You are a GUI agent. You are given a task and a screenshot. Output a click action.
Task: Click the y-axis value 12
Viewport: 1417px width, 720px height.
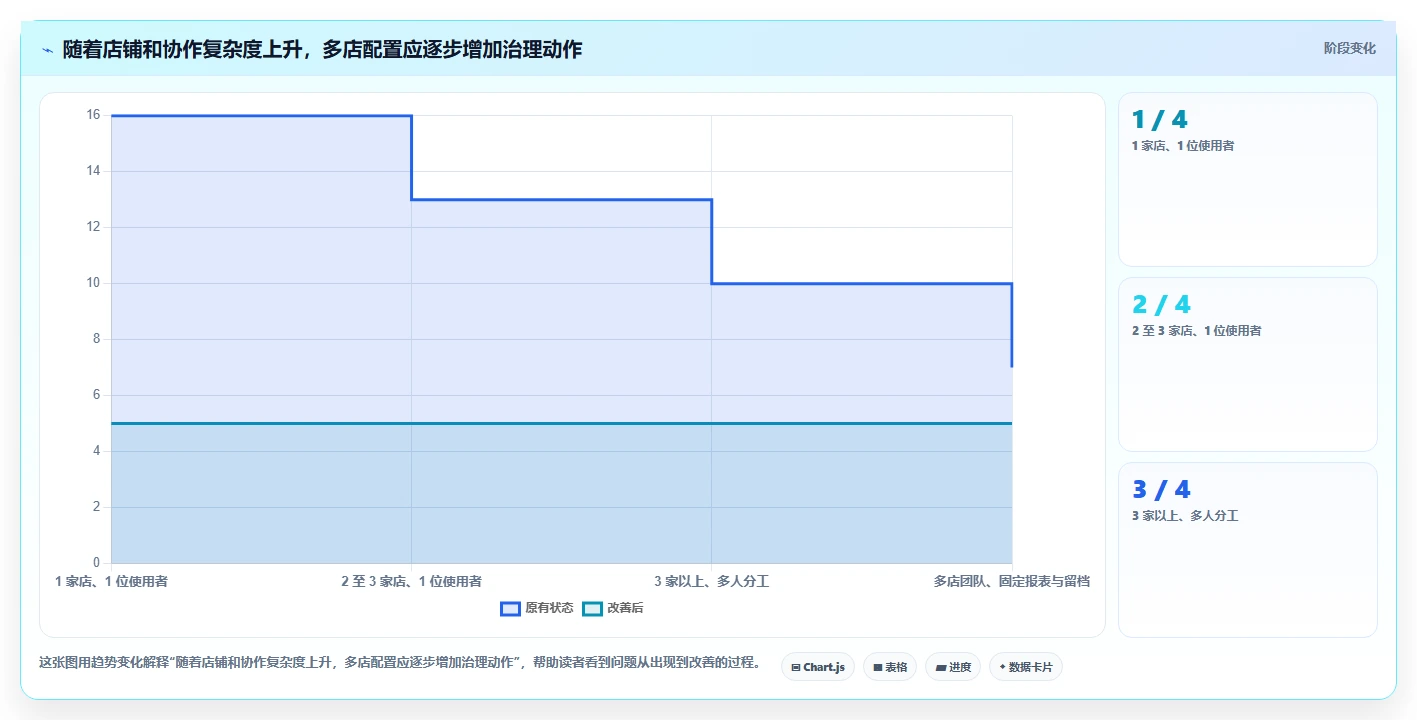tap(94, 227)
